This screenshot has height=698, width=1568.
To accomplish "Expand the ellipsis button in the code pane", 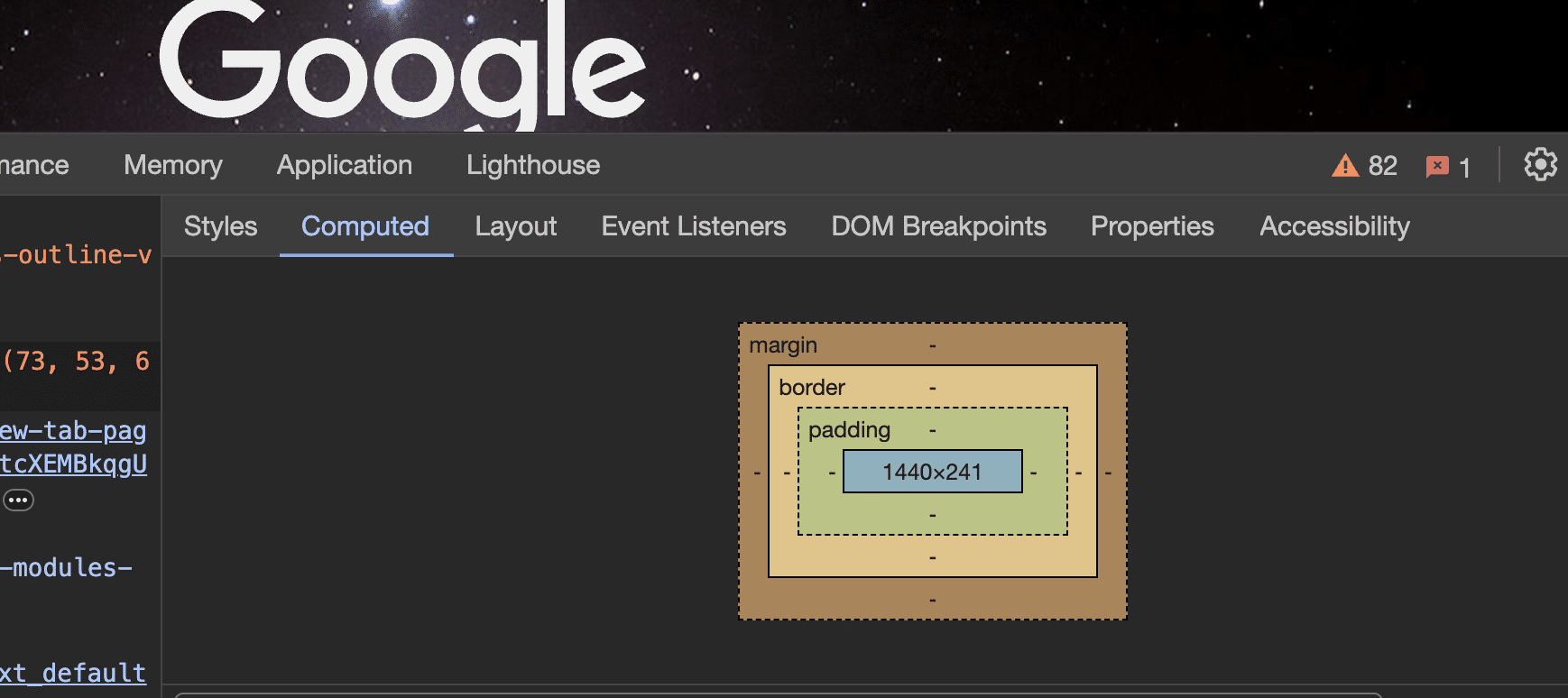I will coord(18,500).
